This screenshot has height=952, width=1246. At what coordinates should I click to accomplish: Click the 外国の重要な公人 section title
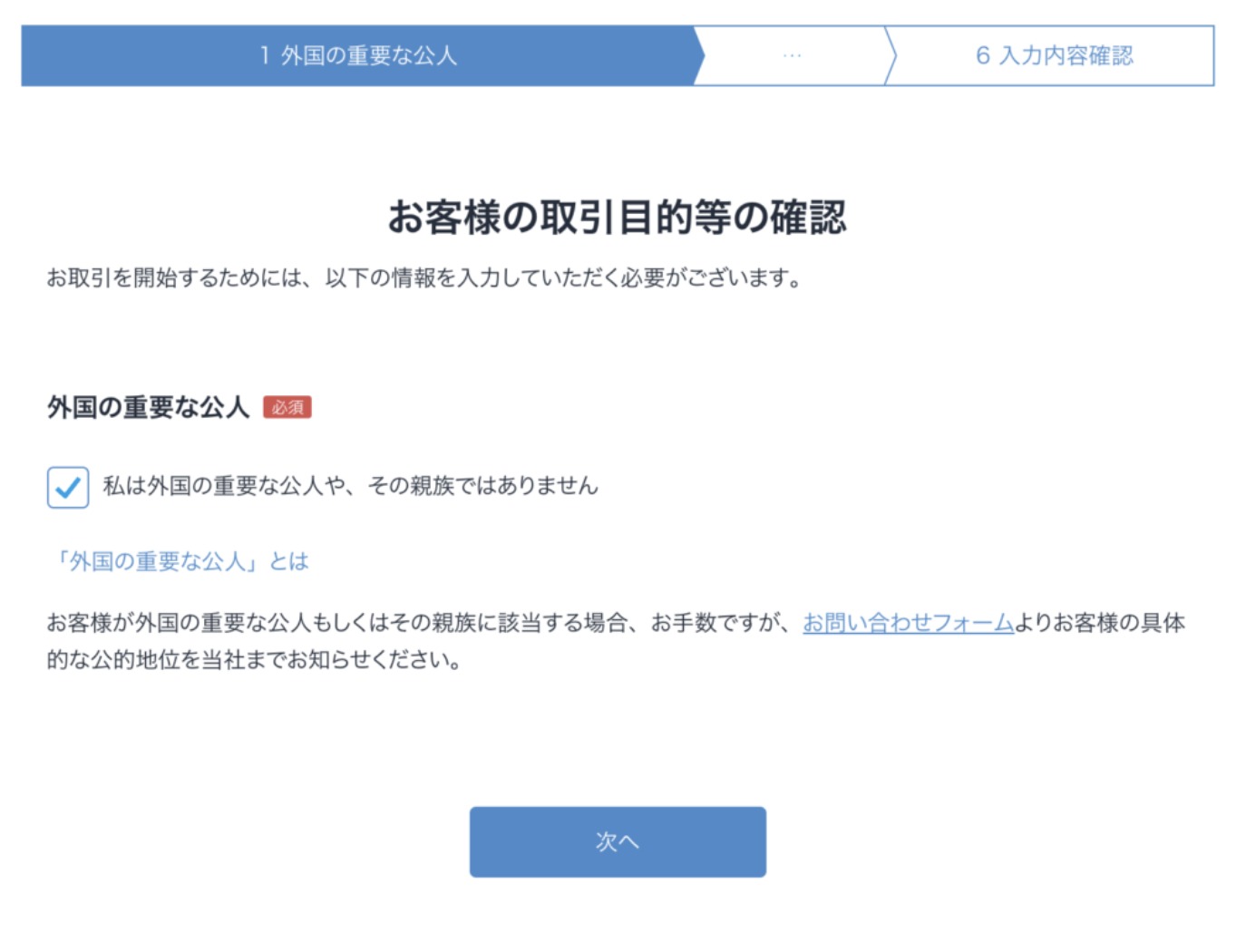click(148, 408)
